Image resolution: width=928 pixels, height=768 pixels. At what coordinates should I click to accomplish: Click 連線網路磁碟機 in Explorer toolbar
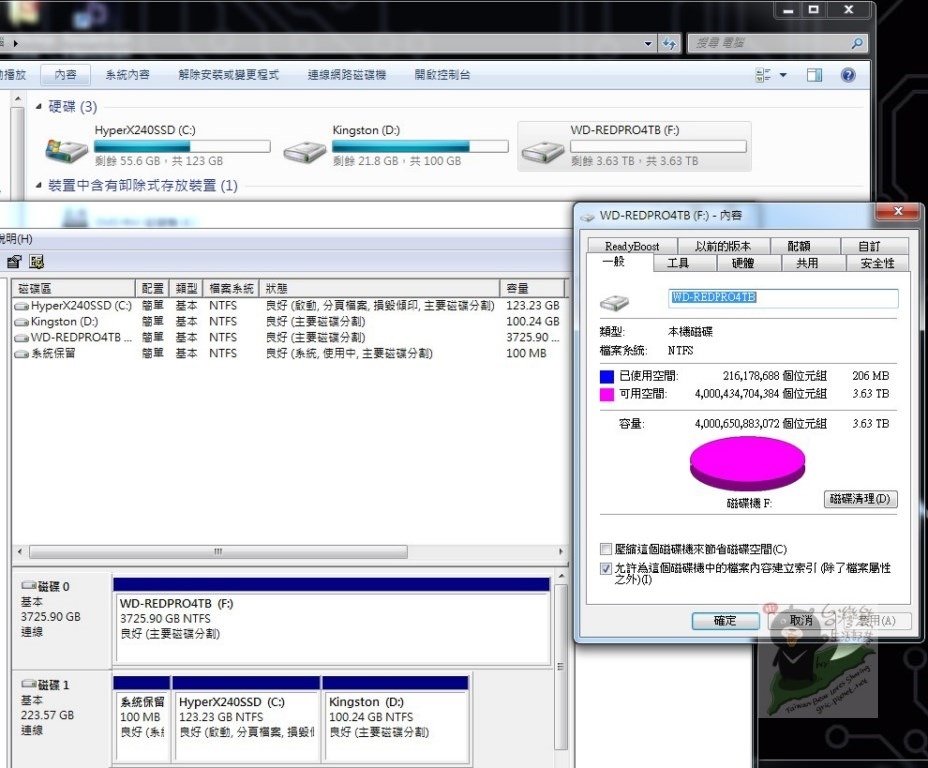tap(346, 75)
